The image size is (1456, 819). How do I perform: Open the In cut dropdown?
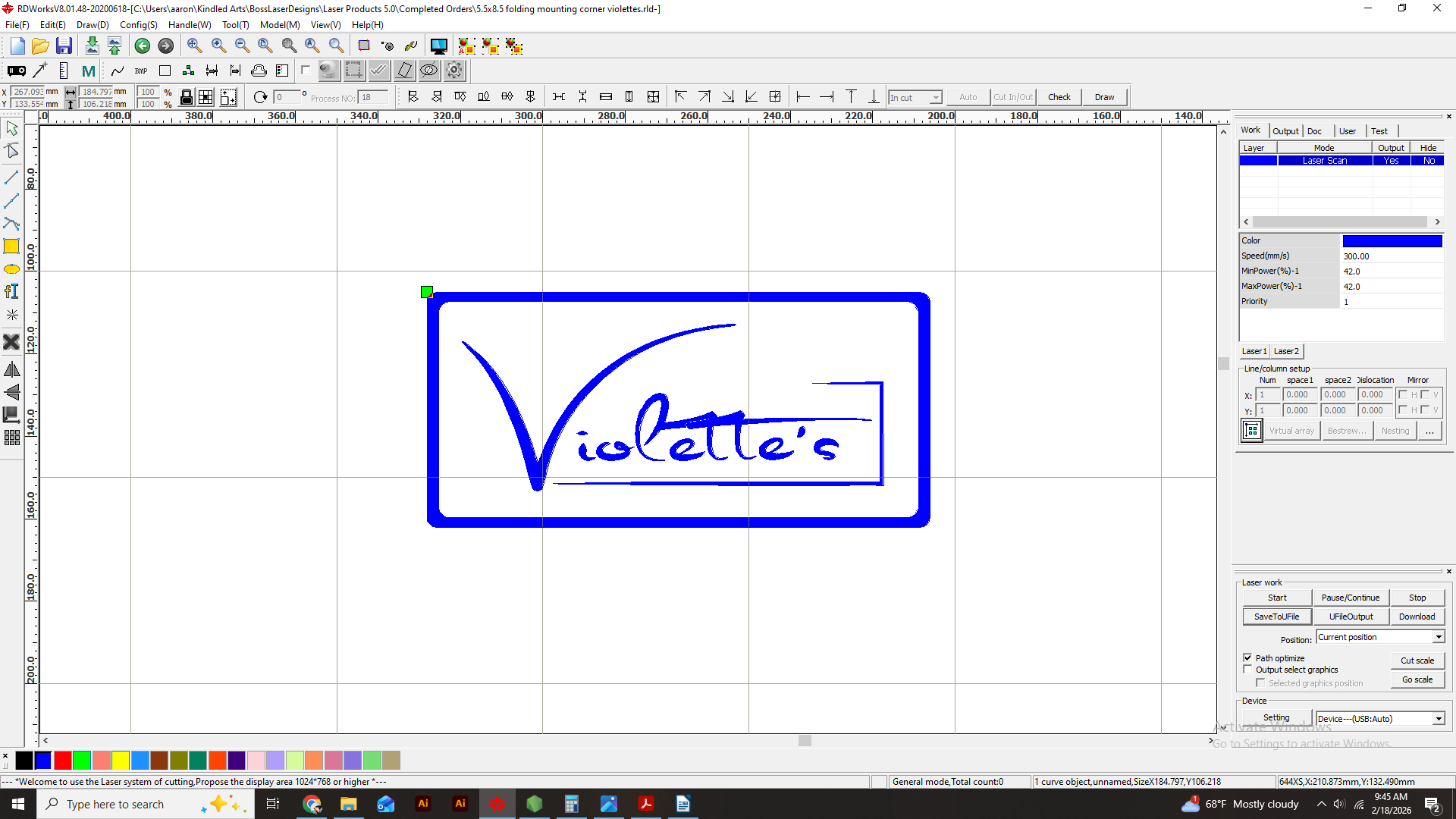(x=936, y=98)
